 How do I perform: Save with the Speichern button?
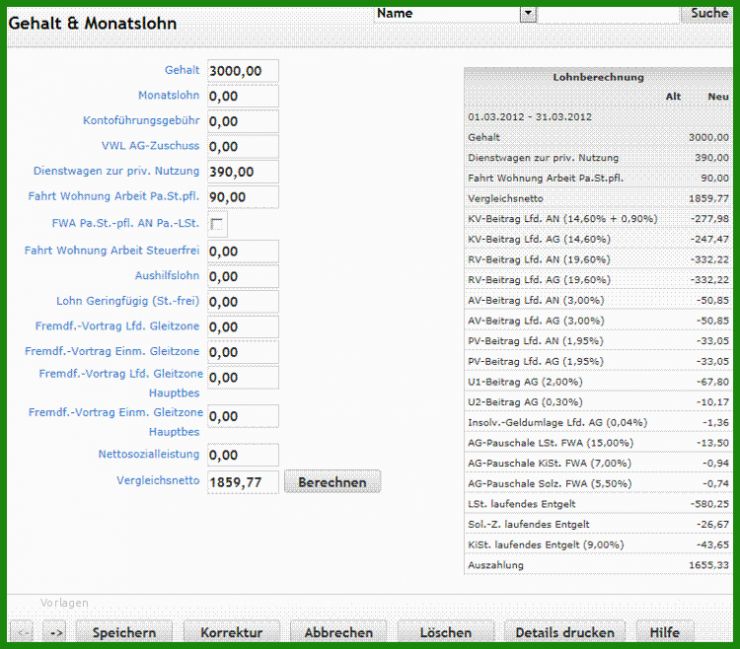tap(124, 632)
